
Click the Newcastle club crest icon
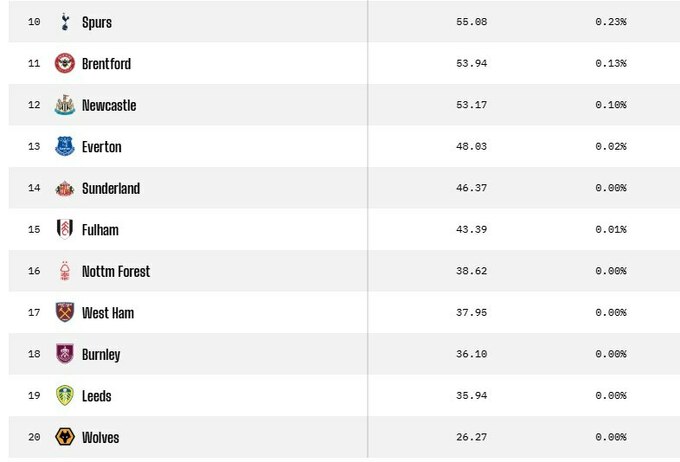tap(65, 105)
